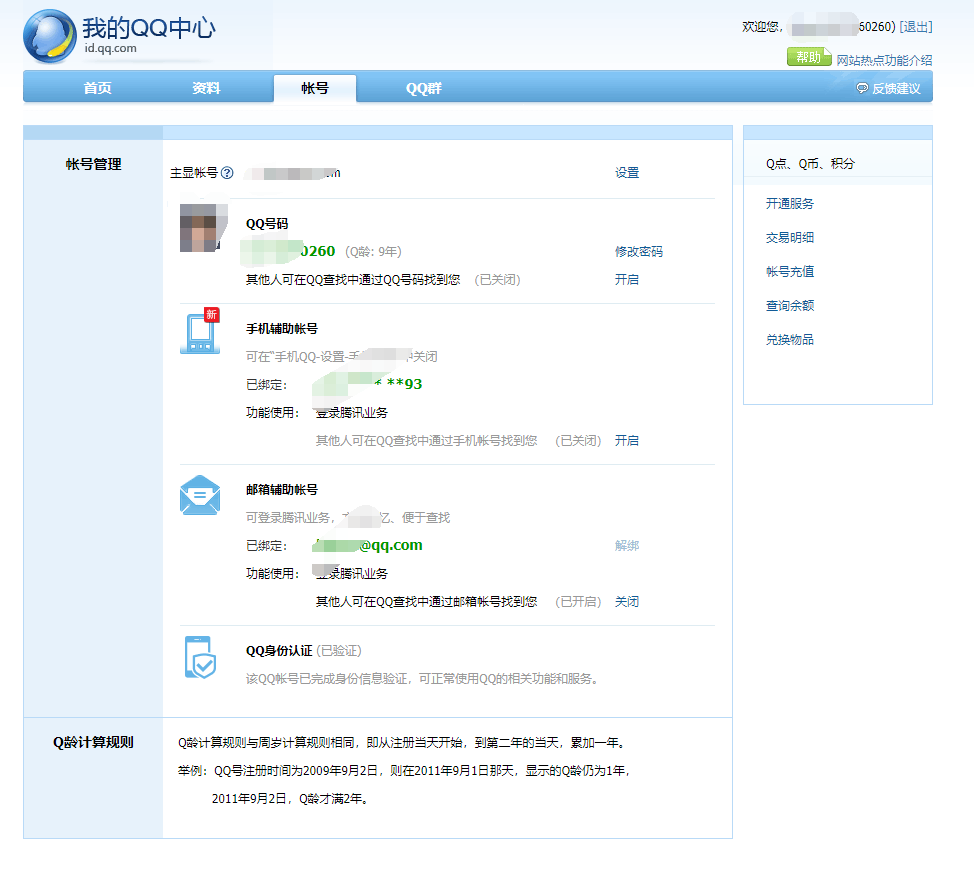
Task: Click the pixelated QQ avatar picture
Action: 199,227
